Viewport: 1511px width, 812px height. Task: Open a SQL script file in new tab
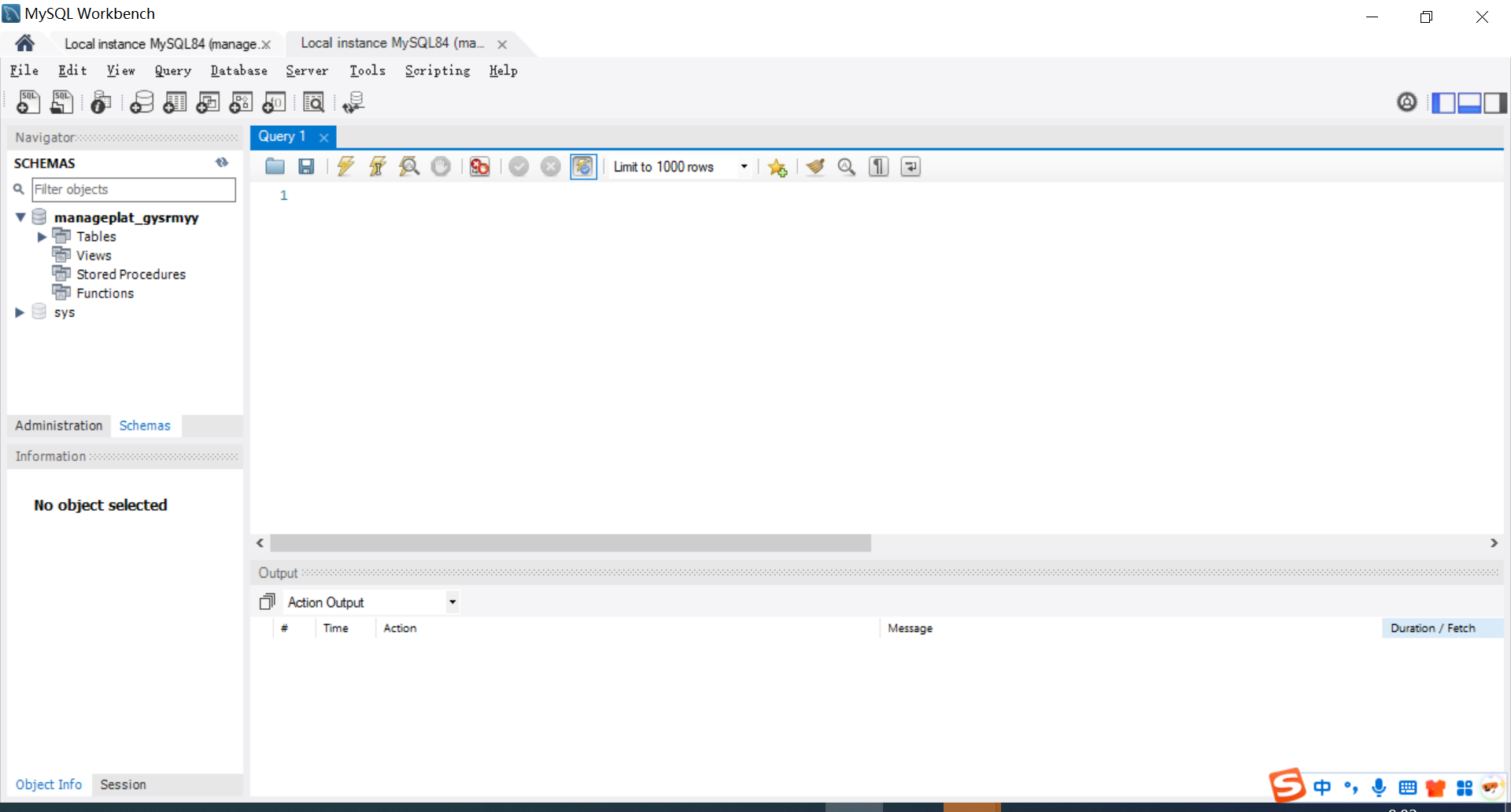tap(61, 102)
